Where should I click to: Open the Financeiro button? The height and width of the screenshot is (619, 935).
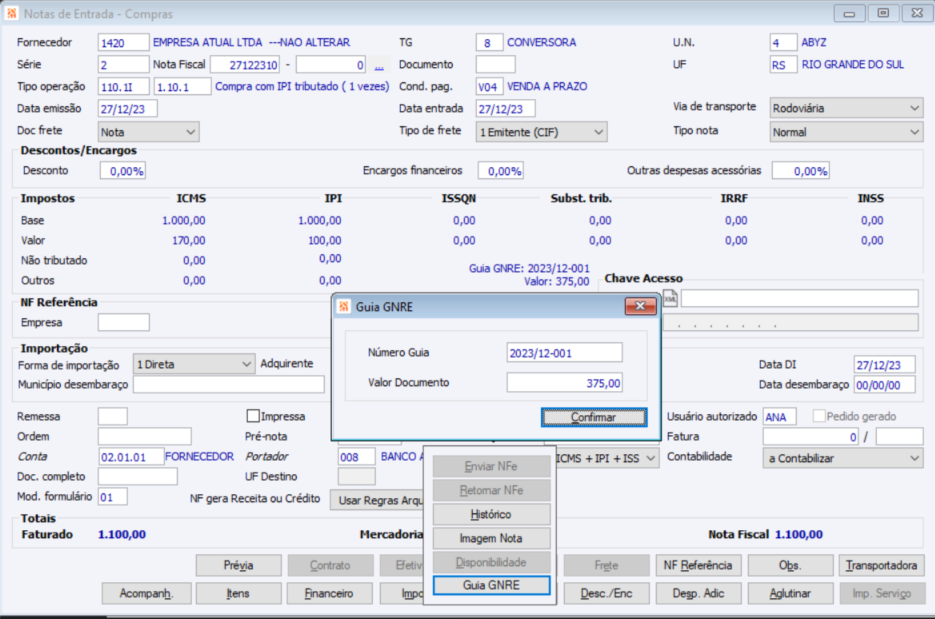pyautogui.click(x=329, y=593)
